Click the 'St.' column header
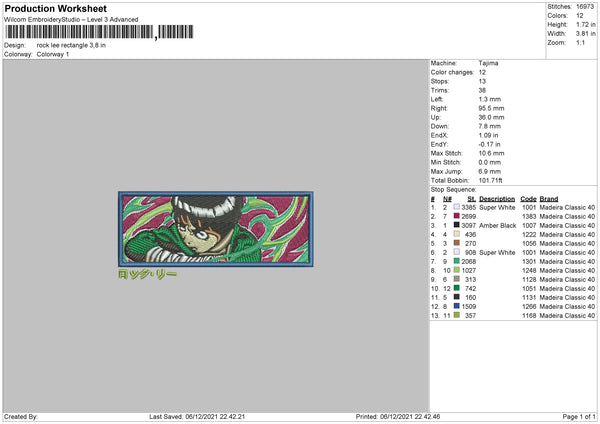Viewport: 600px width, 424px height. (x=471, y=199)
